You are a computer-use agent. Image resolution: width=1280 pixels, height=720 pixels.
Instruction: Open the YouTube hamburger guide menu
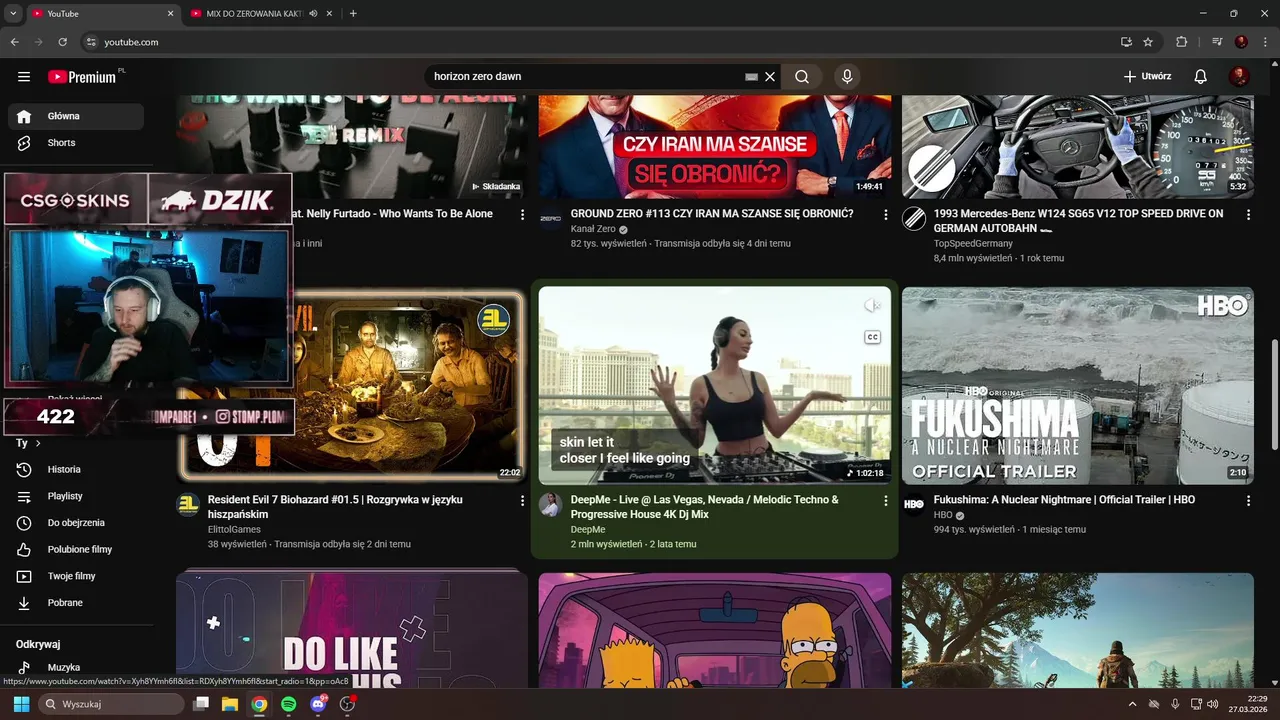click(x=24, y=77)
